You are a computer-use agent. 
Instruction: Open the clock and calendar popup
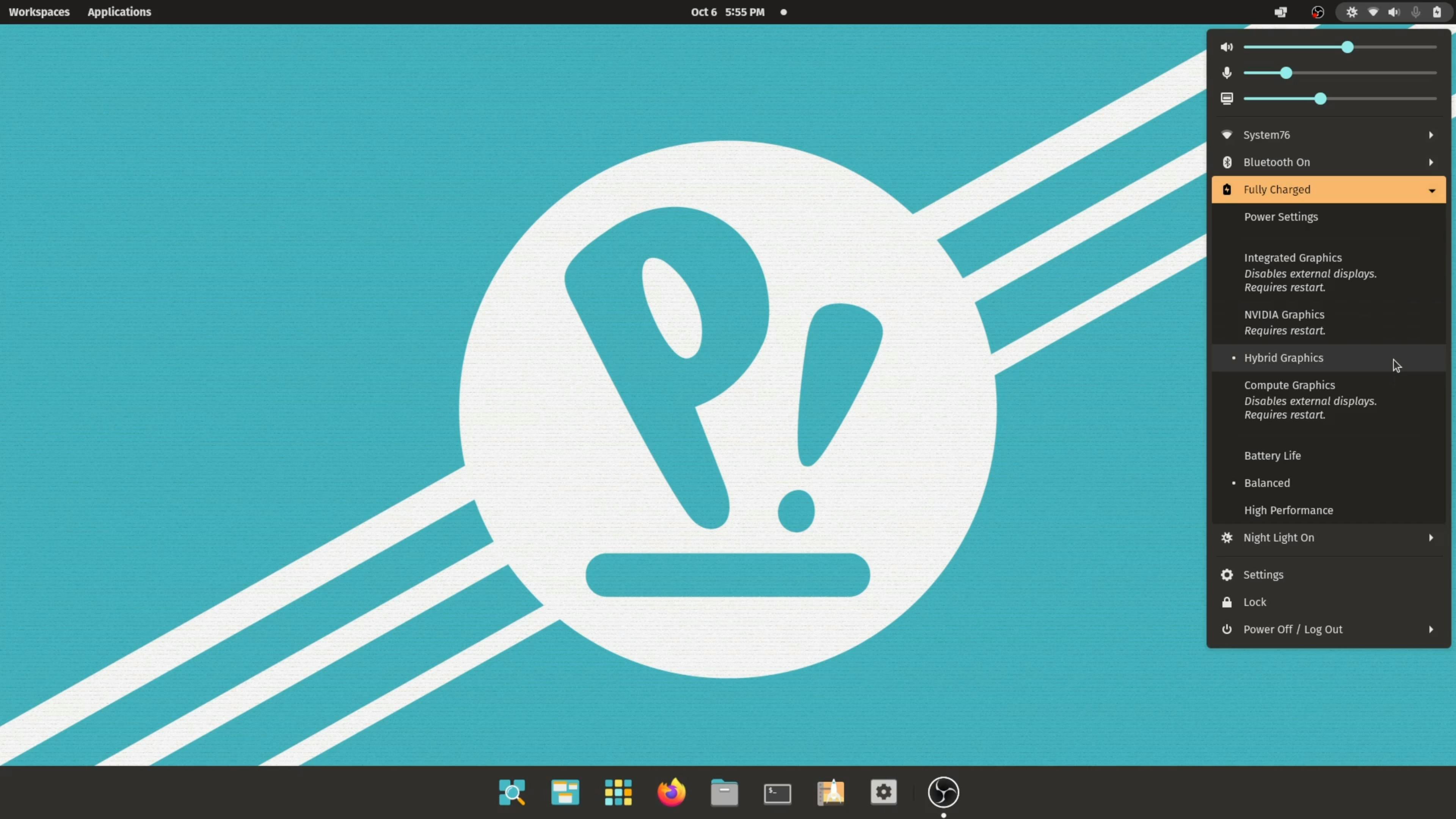(728, 12)
